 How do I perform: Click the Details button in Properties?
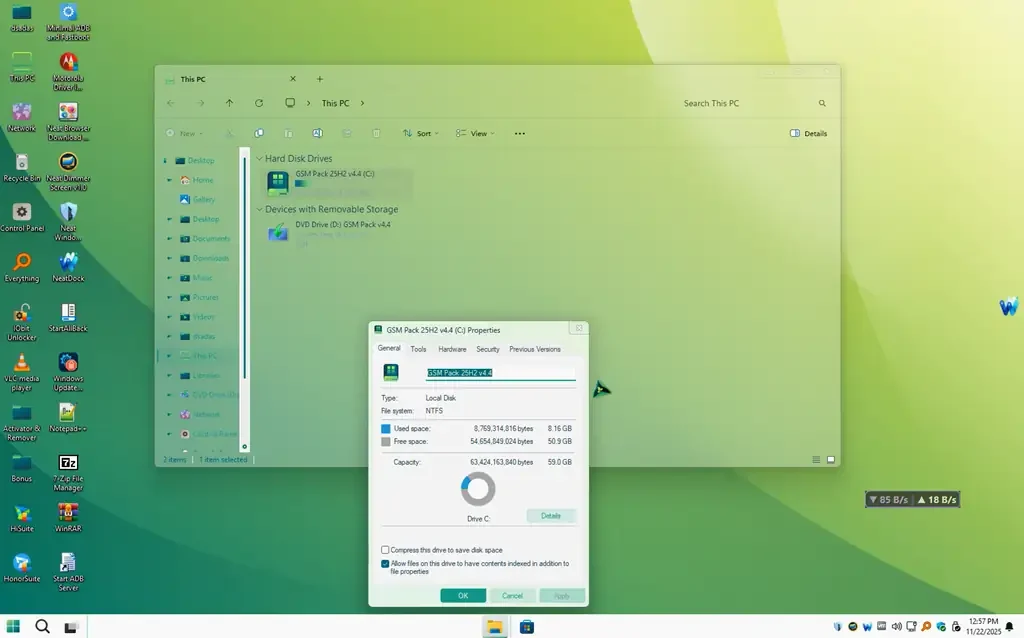551,515
